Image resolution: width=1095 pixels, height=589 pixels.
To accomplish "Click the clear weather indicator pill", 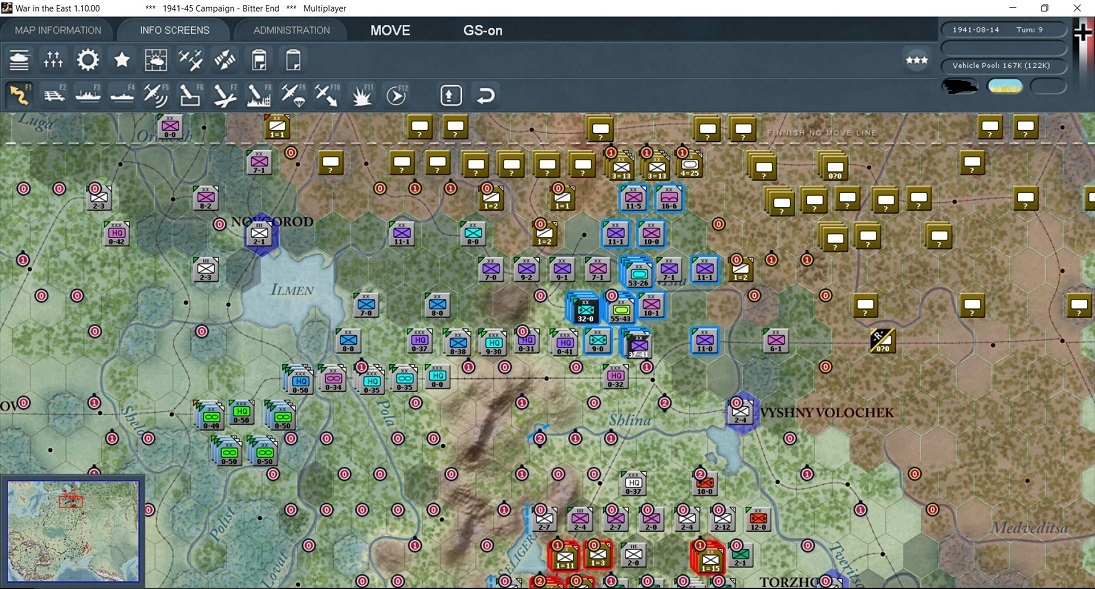I will 1005,87.
